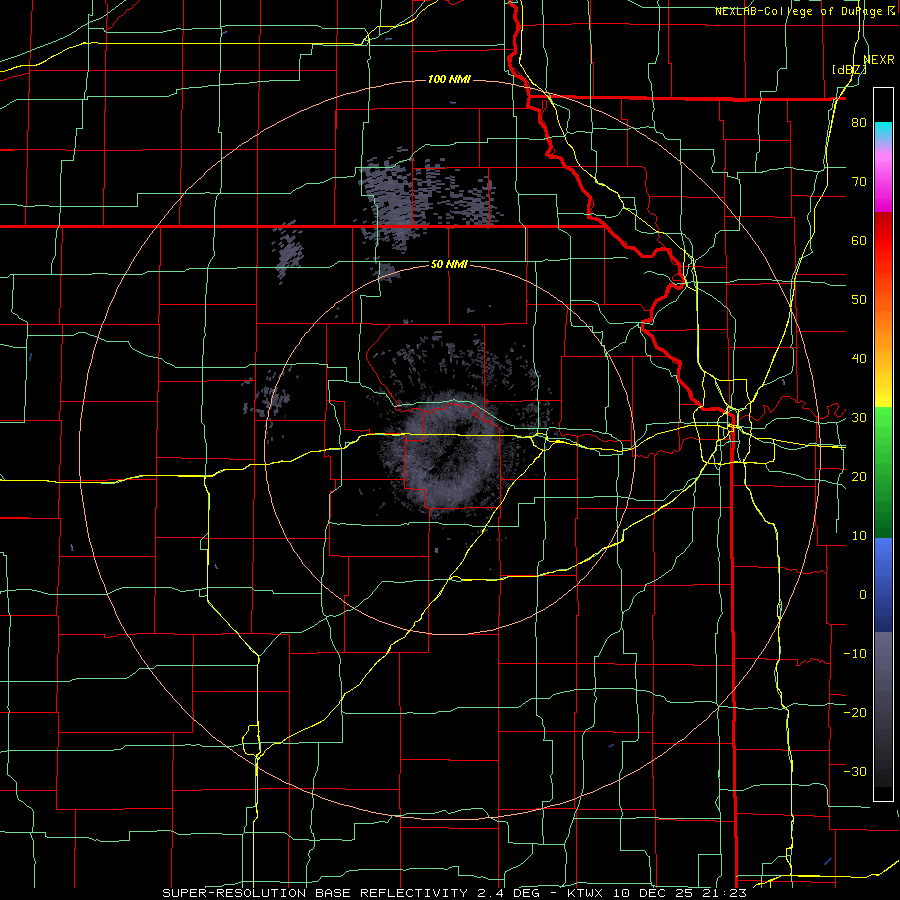This screenshot has width=900, height=900.
Task: Click the 50 NMI range ring label
Action: tap(449, 265)
